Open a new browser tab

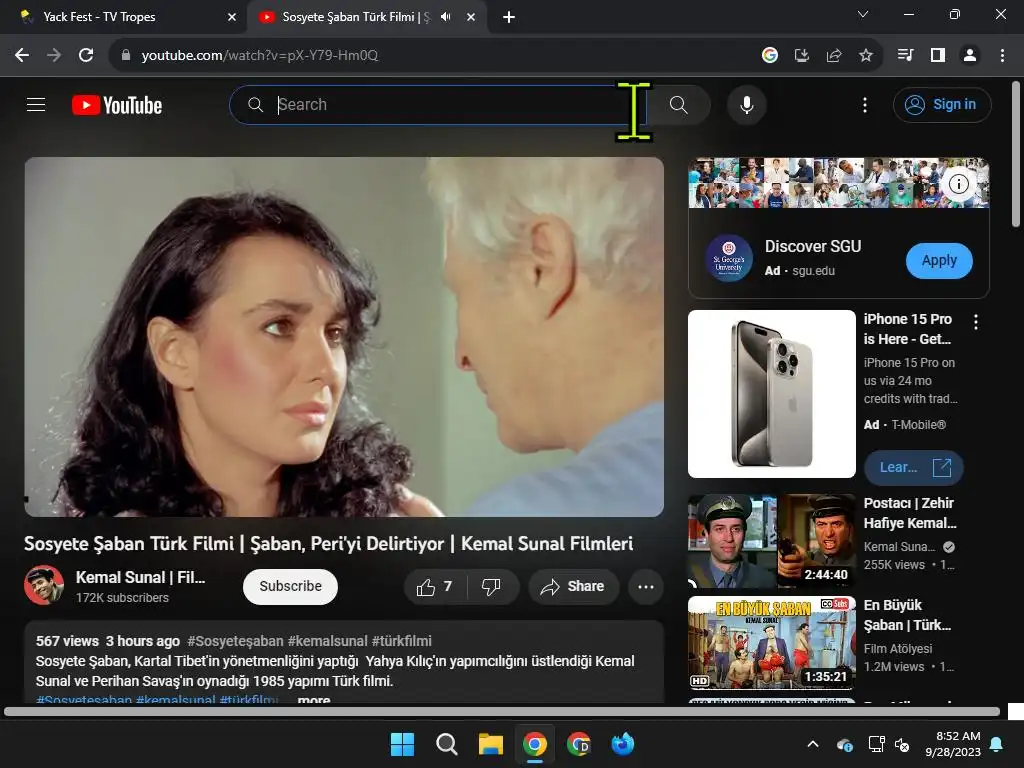pyautogui.click(x=509, y=17)
